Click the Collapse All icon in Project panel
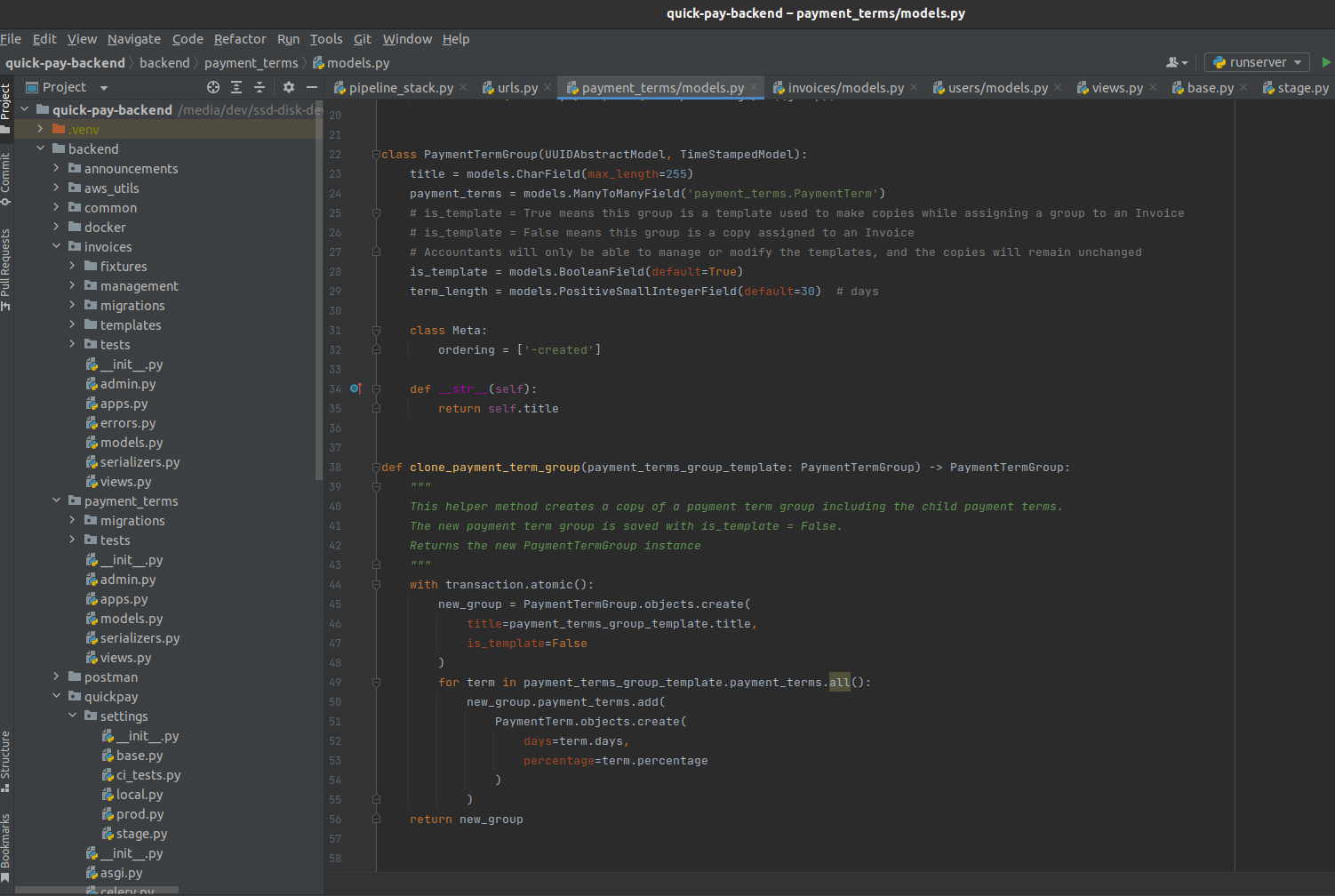Viewport: 1335px width, 896px height. pos(260,87)
